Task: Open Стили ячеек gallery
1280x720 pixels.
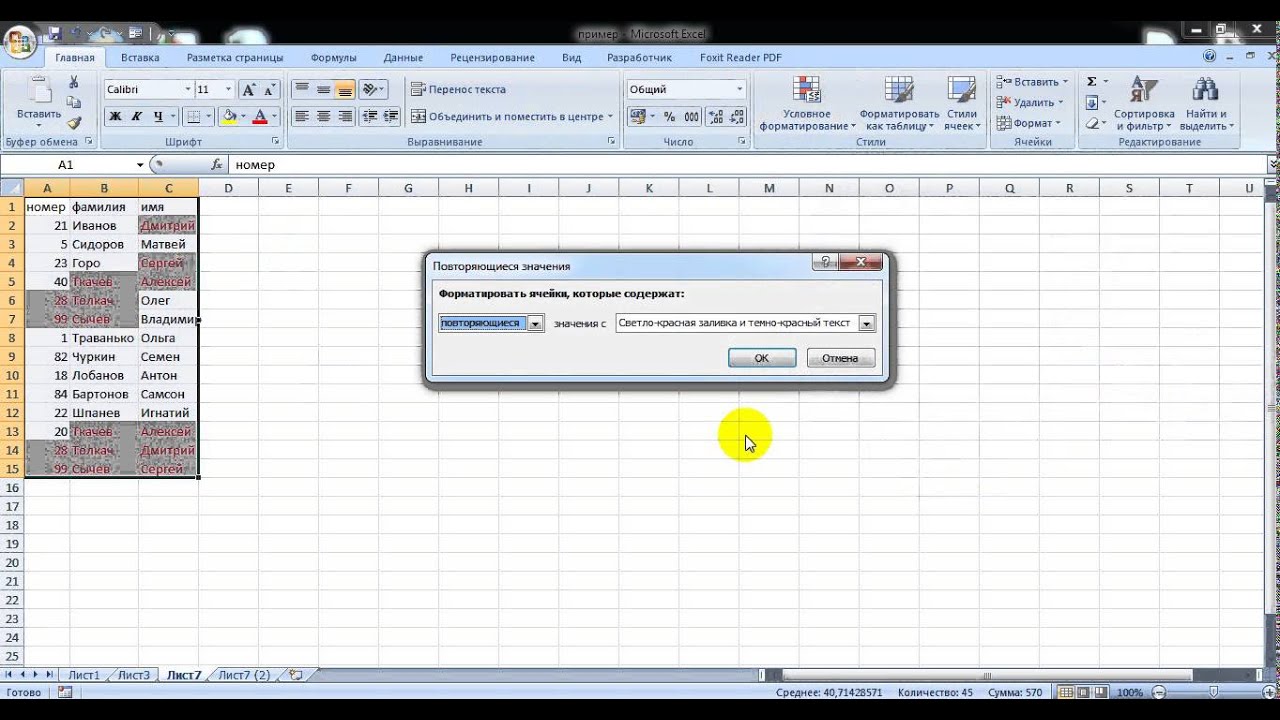Action: 961,104
